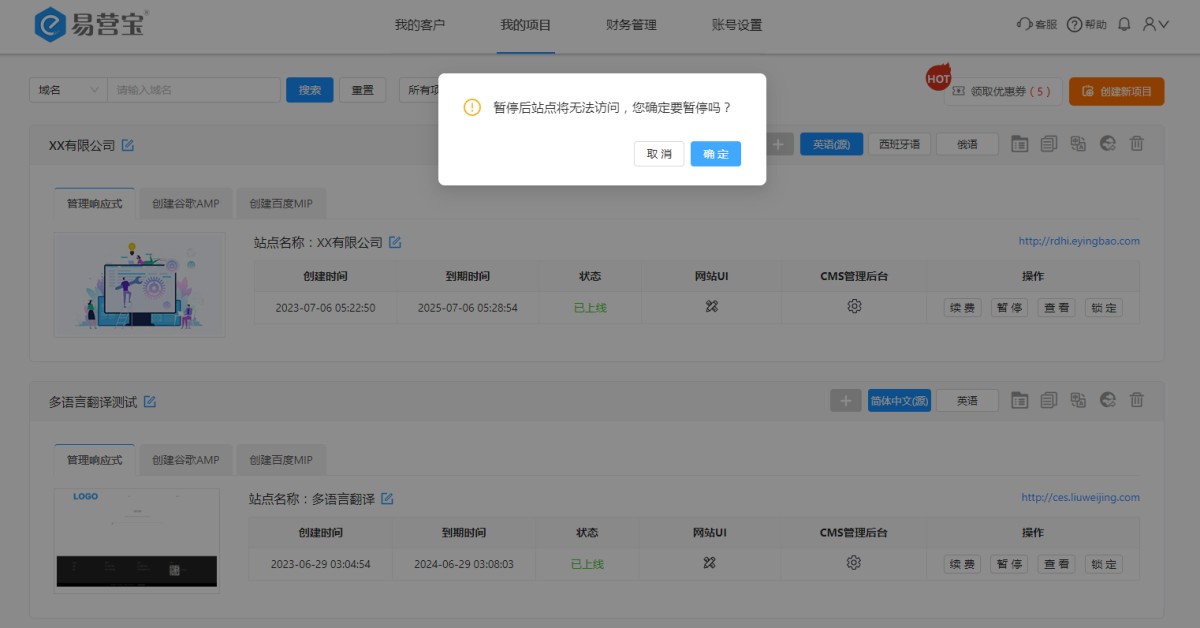Open 账号设置 in top navigation

pyautogui.click(x=737, y=25)
